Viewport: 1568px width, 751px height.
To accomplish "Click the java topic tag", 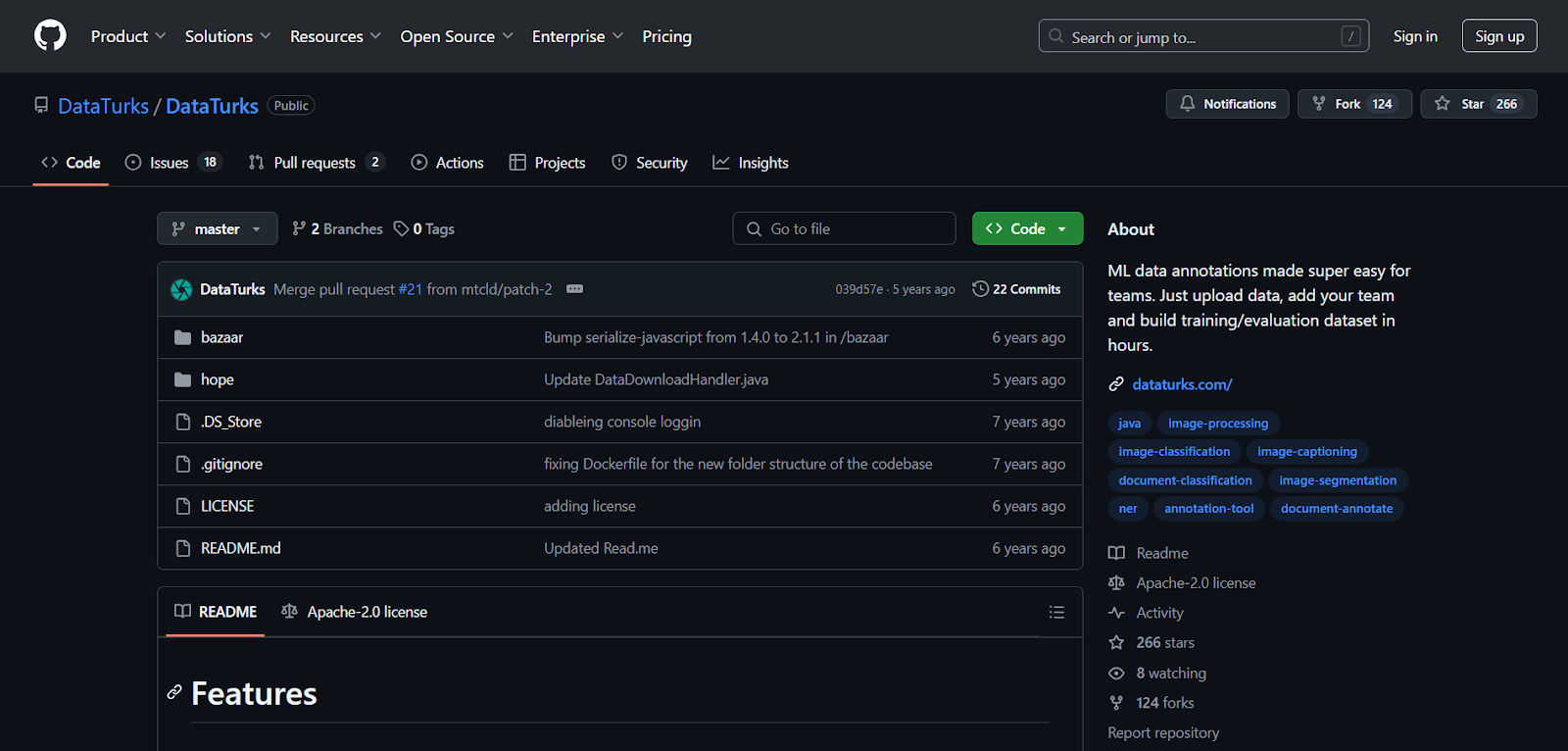I will tap(1129, 424).
